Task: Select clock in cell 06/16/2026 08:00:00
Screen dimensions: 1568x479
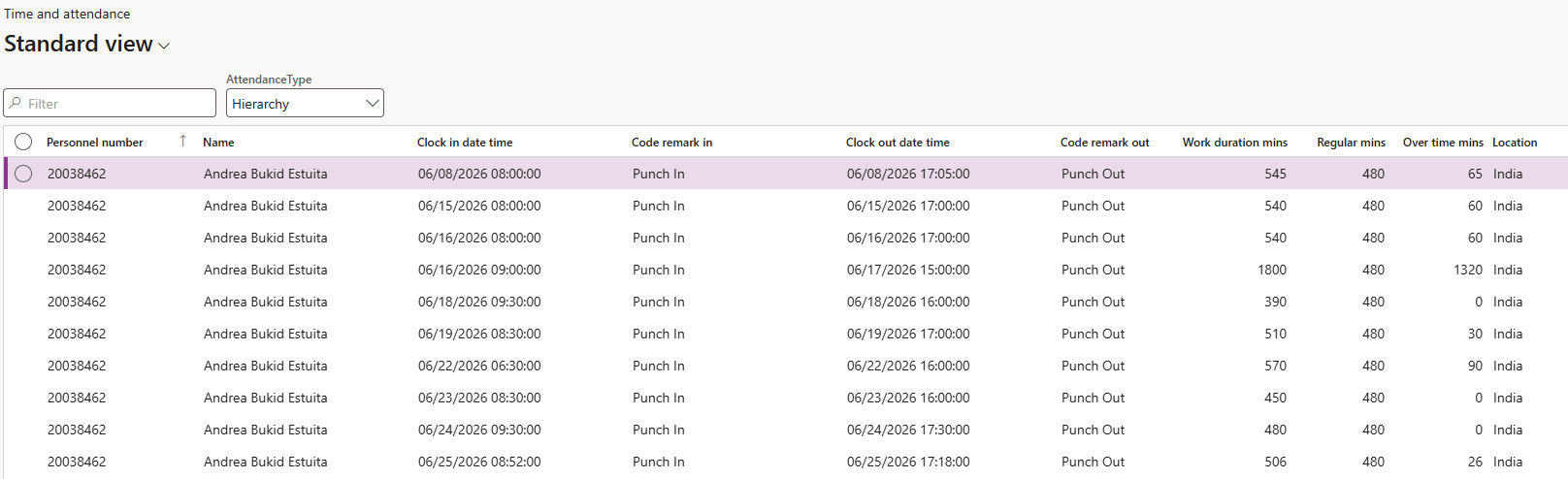Action: click(479, 238)
